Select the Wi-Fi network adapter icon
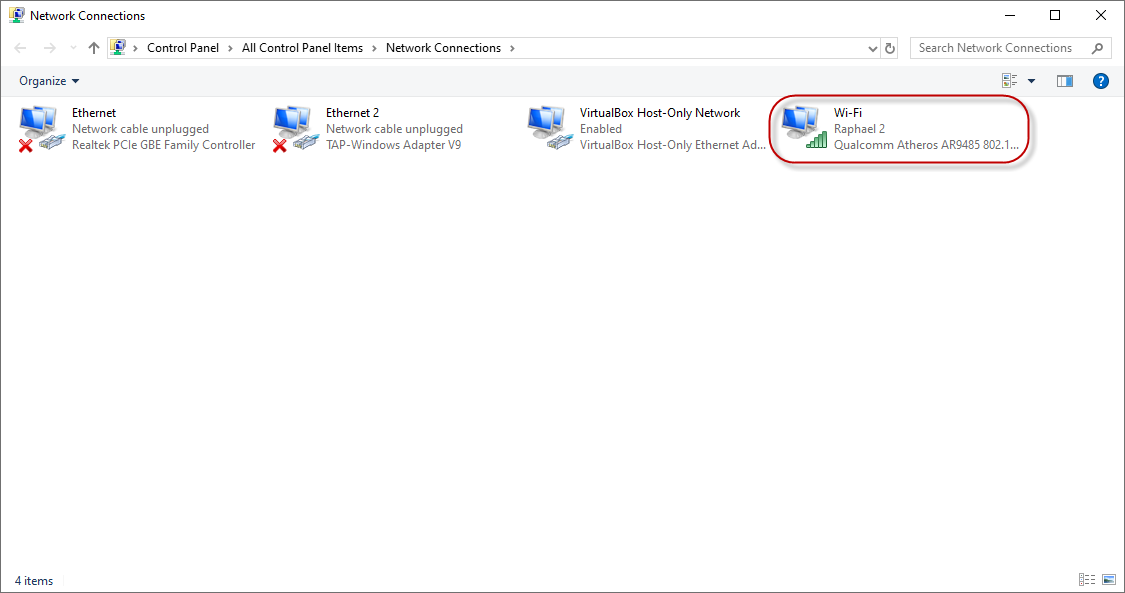Screen dimensions: 1125x593 coord(805,128)
